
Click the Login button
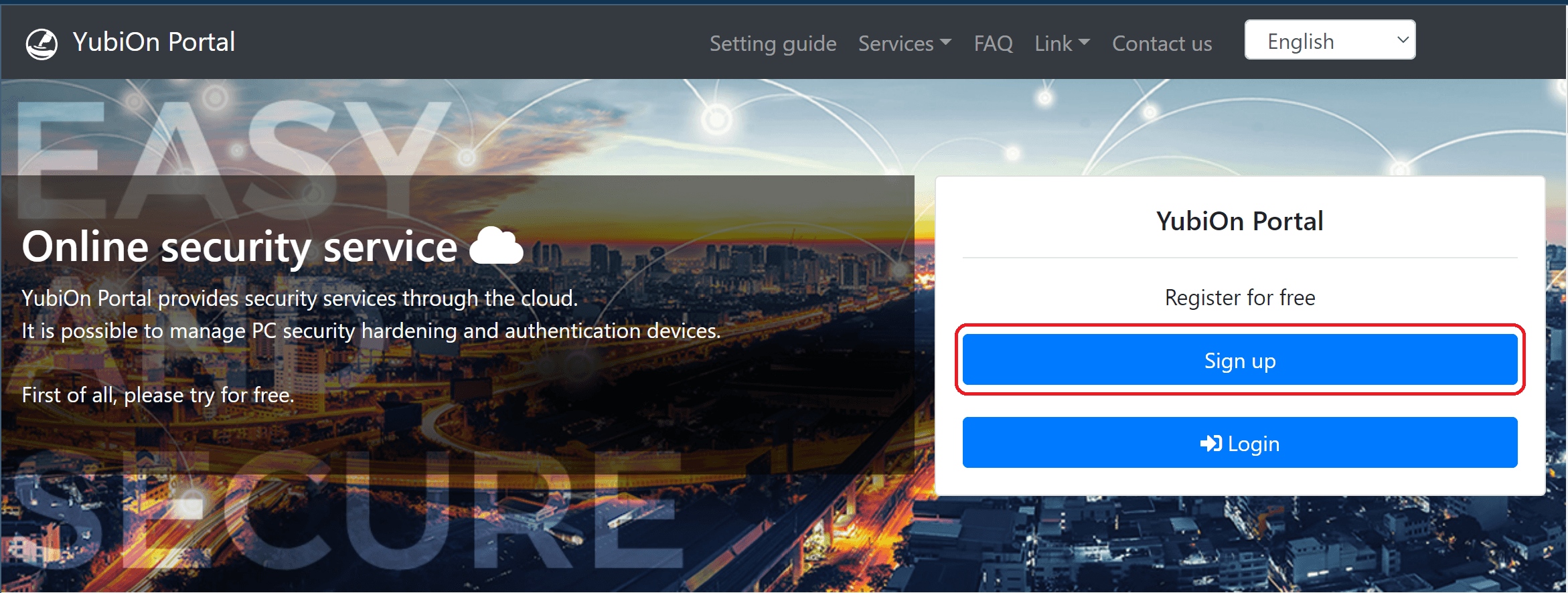coord(1239,442)
